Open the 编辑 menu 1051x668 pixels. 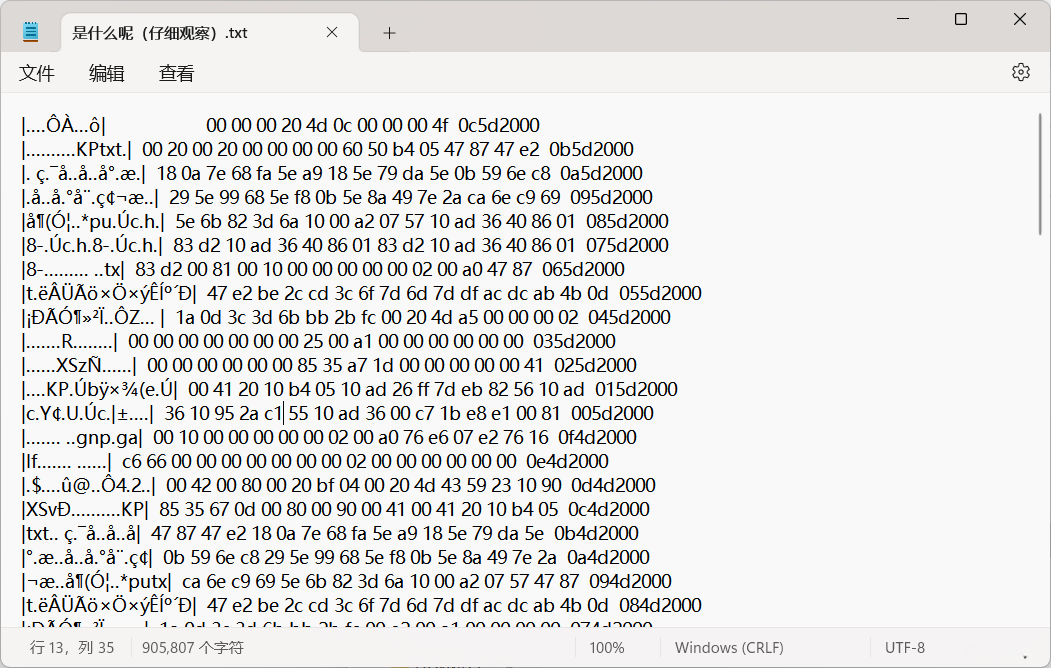coord(106,73)
